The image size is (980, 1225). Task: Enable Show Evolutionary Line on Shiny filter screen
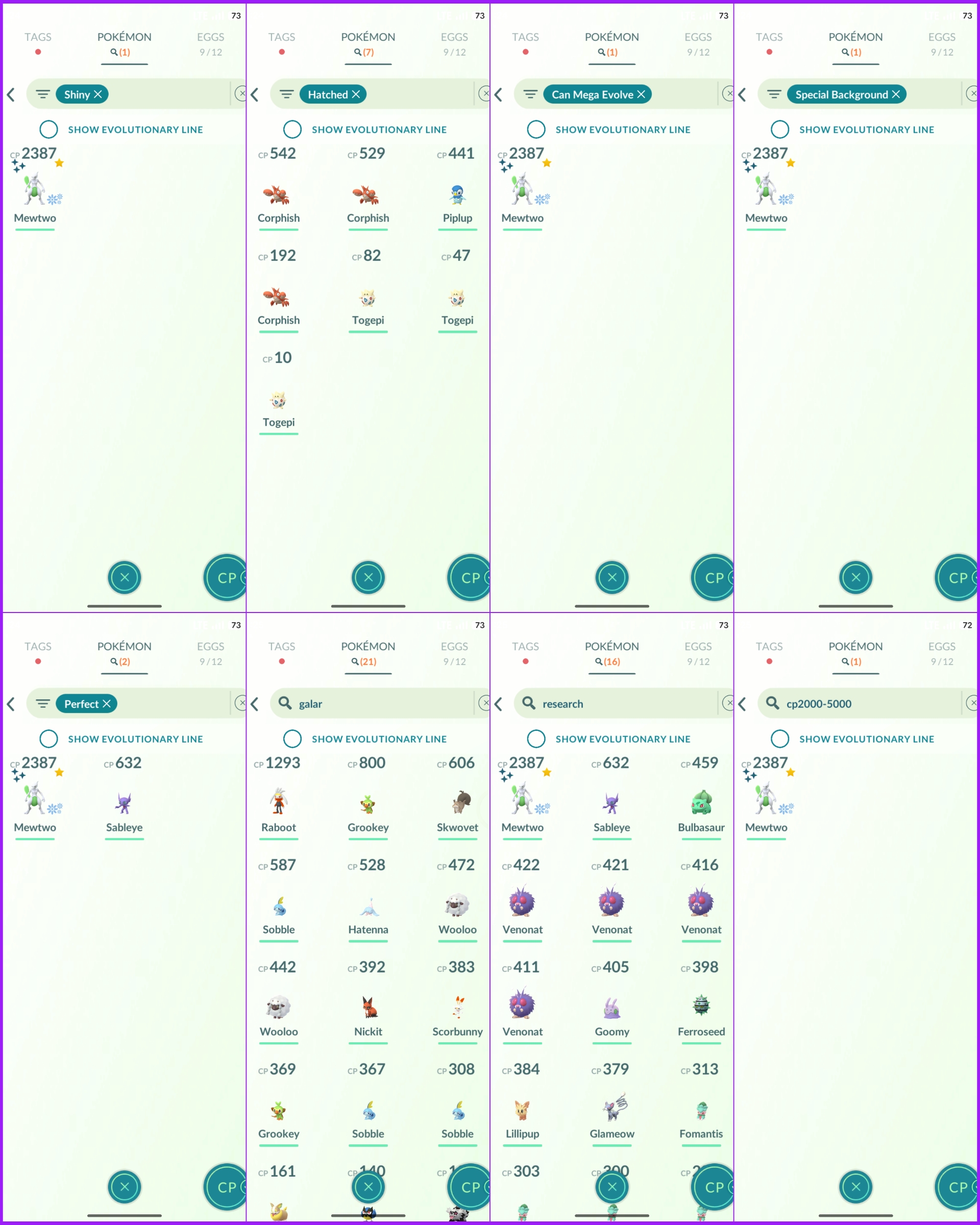(49, 130)
